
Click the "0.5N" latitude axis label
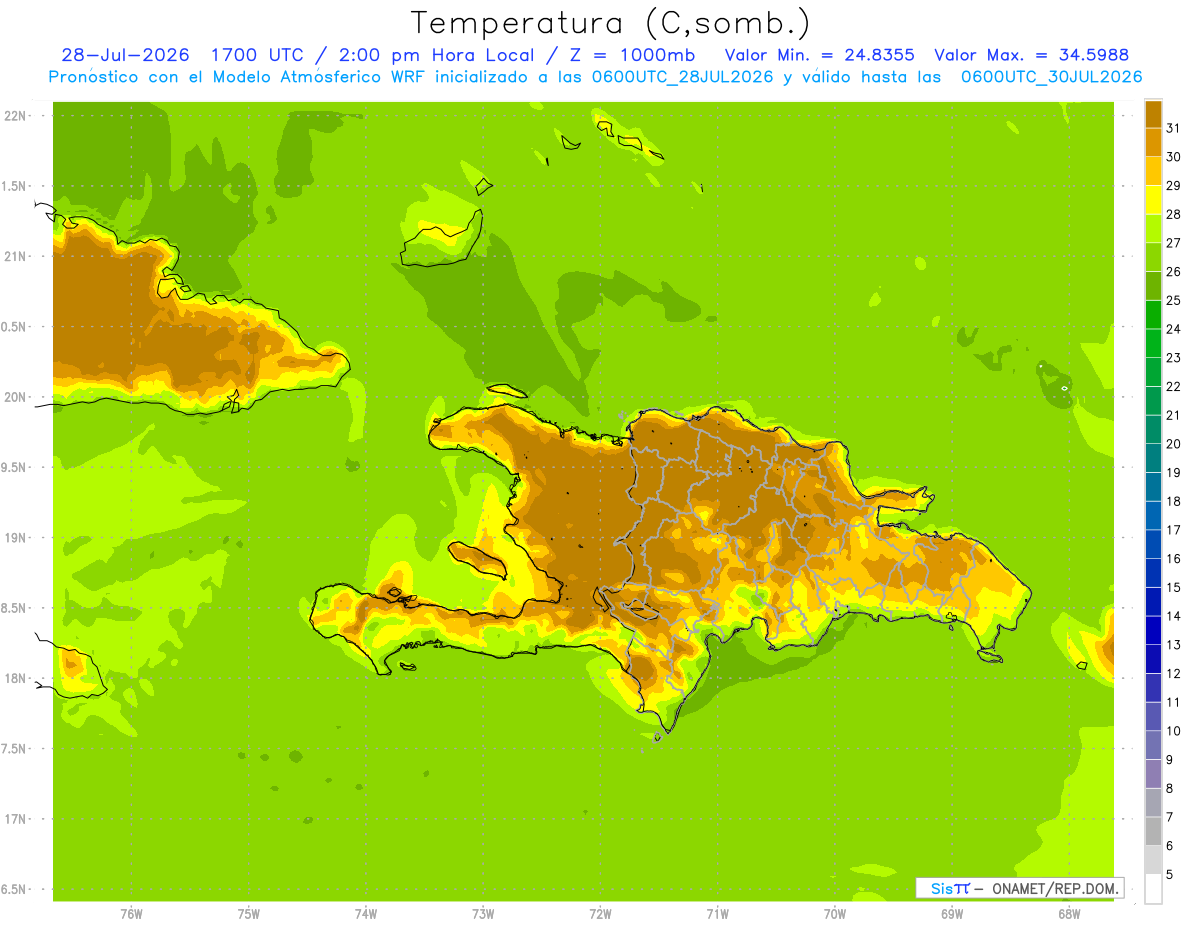(15, 327)
